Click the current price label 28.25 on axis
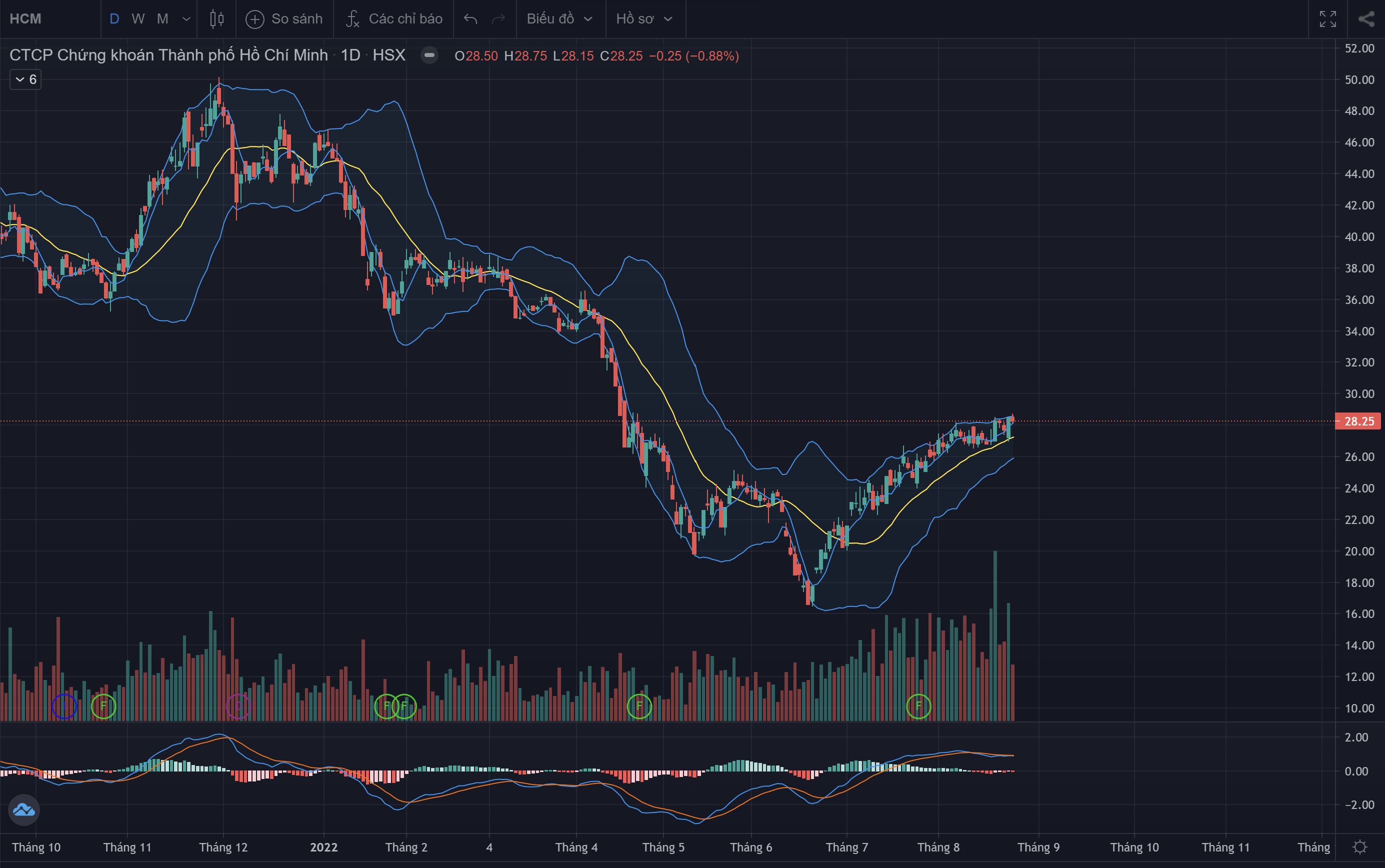This screenshot has width=1385, height=868. coord(1358,421)
